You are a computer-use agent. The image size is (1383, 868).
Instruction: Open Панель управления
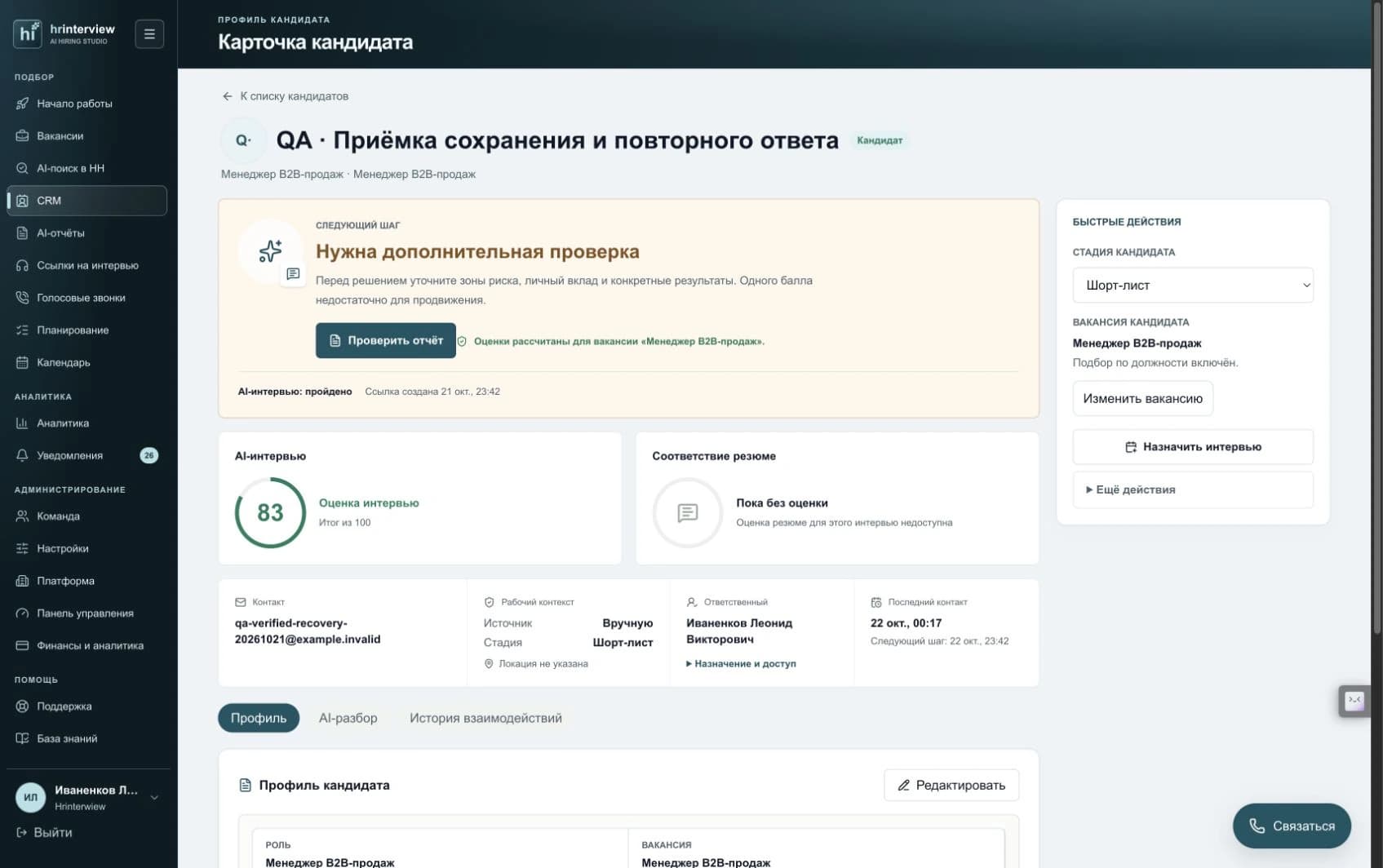[x=86, y=613]
